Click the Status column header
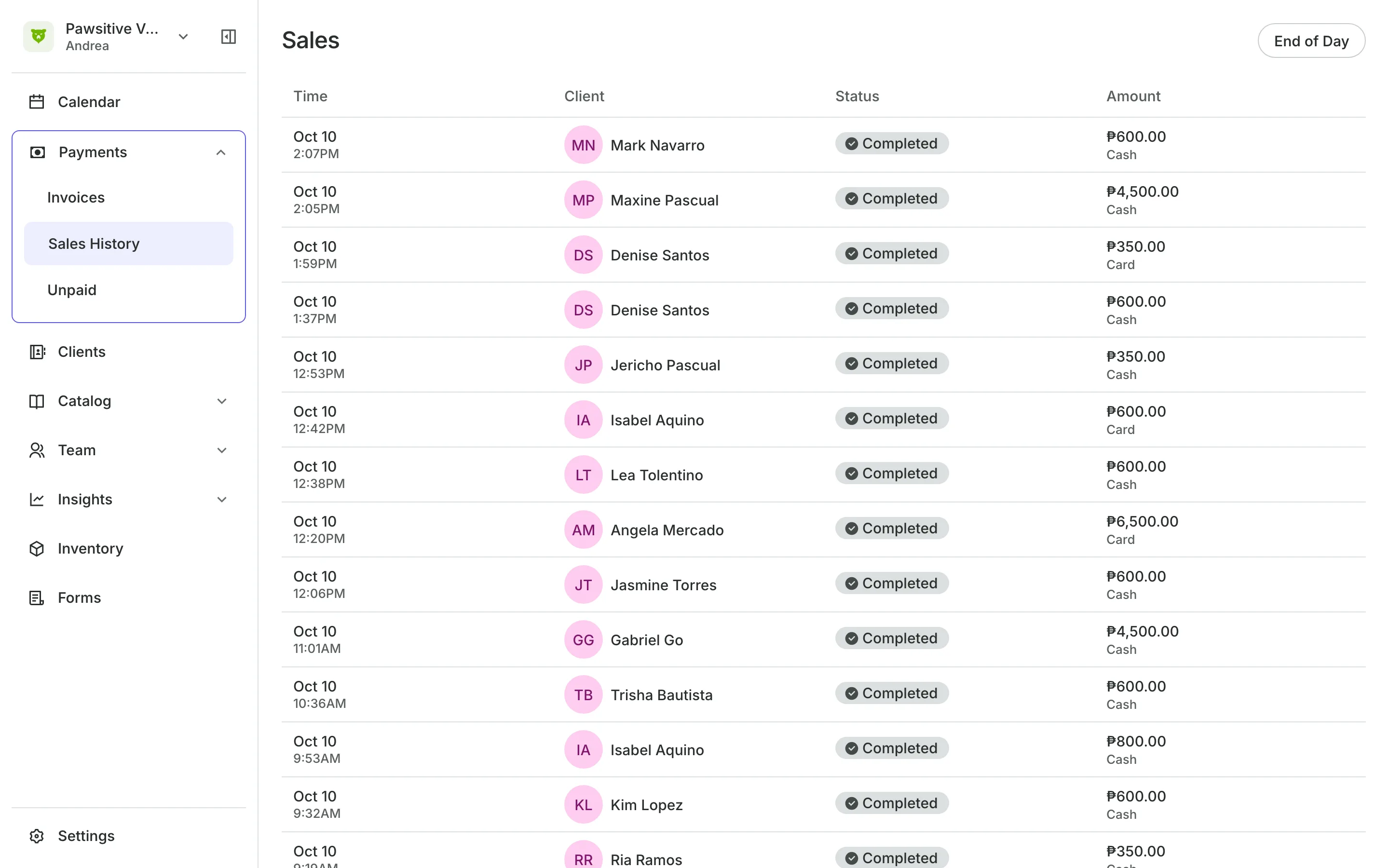Screen dimensions: 1389x868 pyautogui.click(x=857, y=96)
